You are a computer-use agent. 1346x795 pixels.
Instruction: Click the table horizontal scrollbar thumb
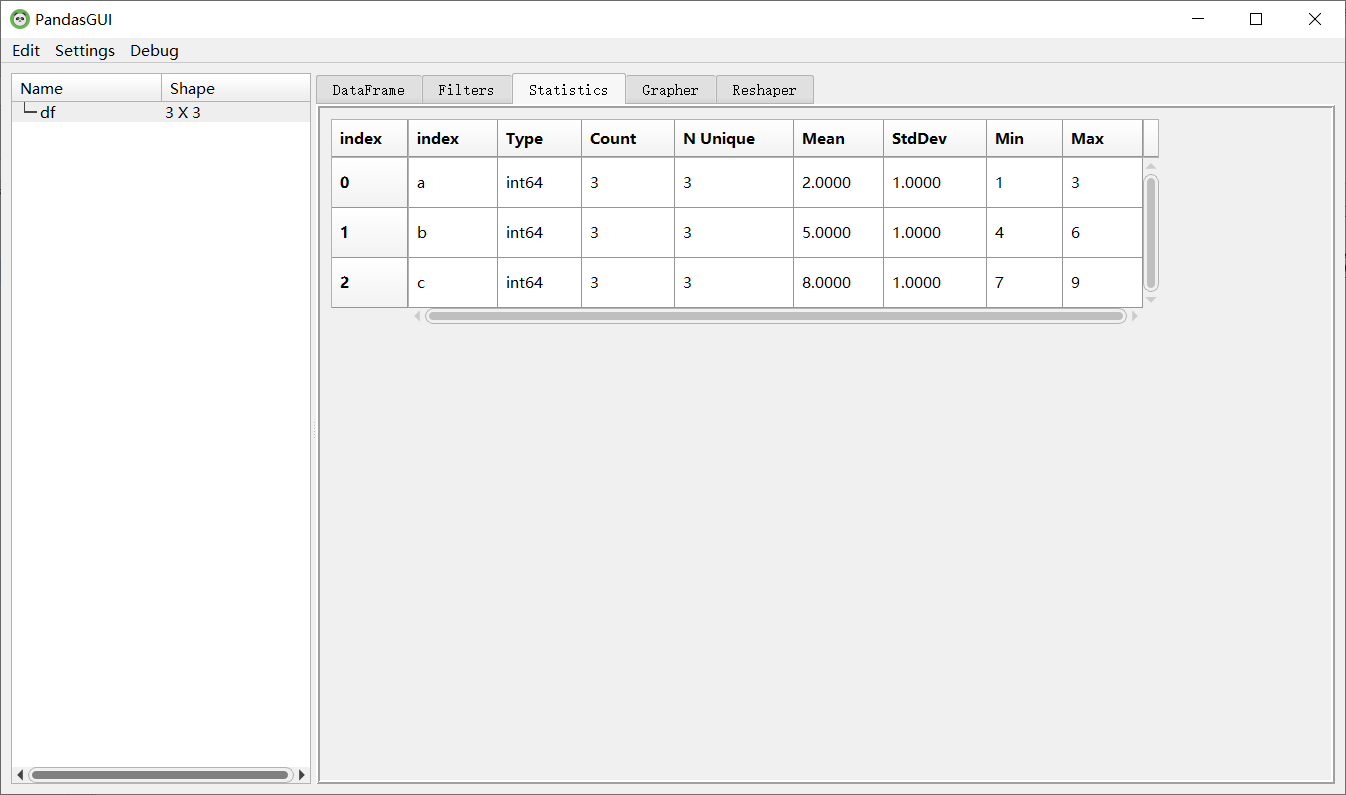coord(776,316)
